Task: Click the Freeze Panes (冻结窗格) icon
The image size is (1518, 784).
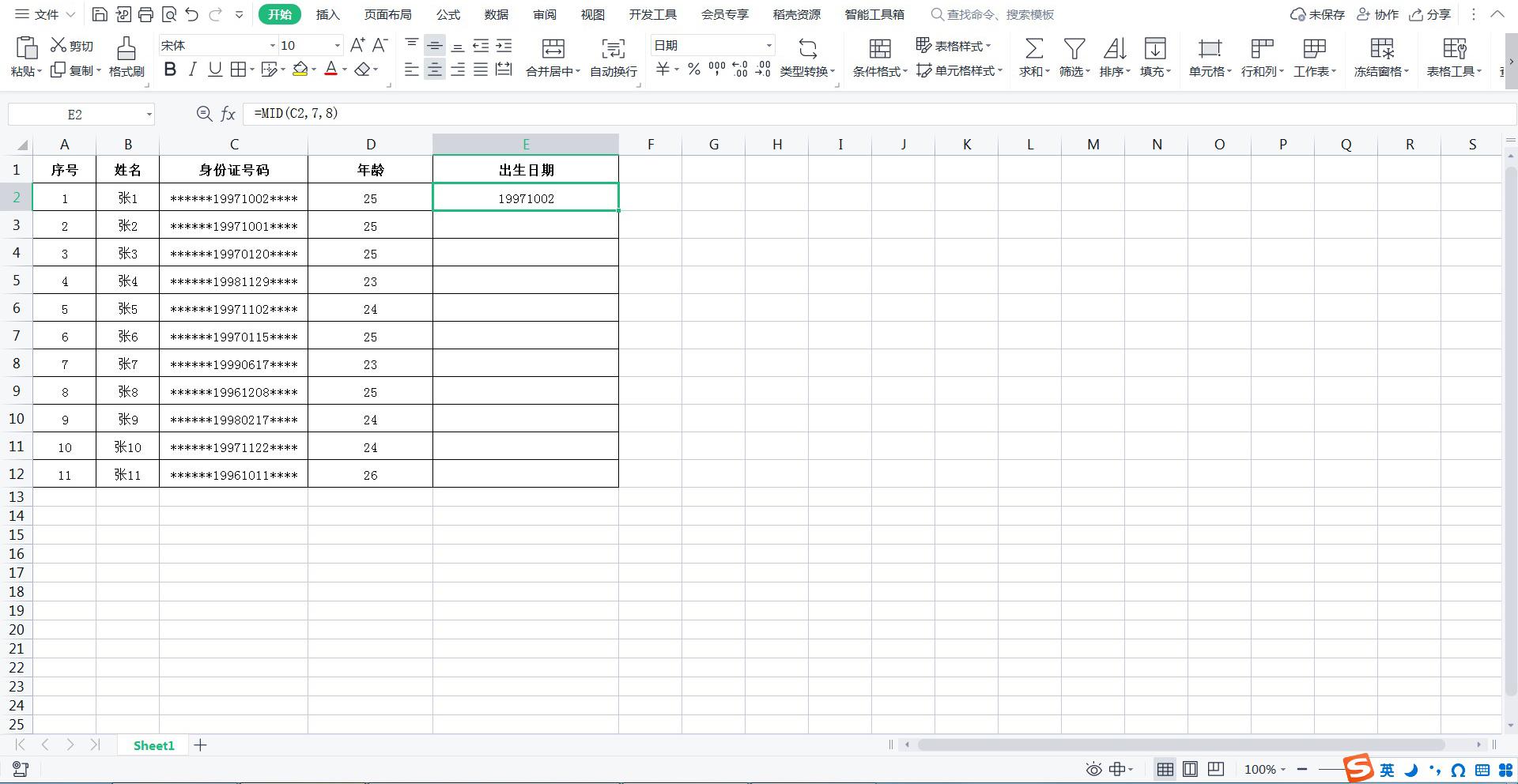Action: pyautogui.click(x=1381, y=48)
